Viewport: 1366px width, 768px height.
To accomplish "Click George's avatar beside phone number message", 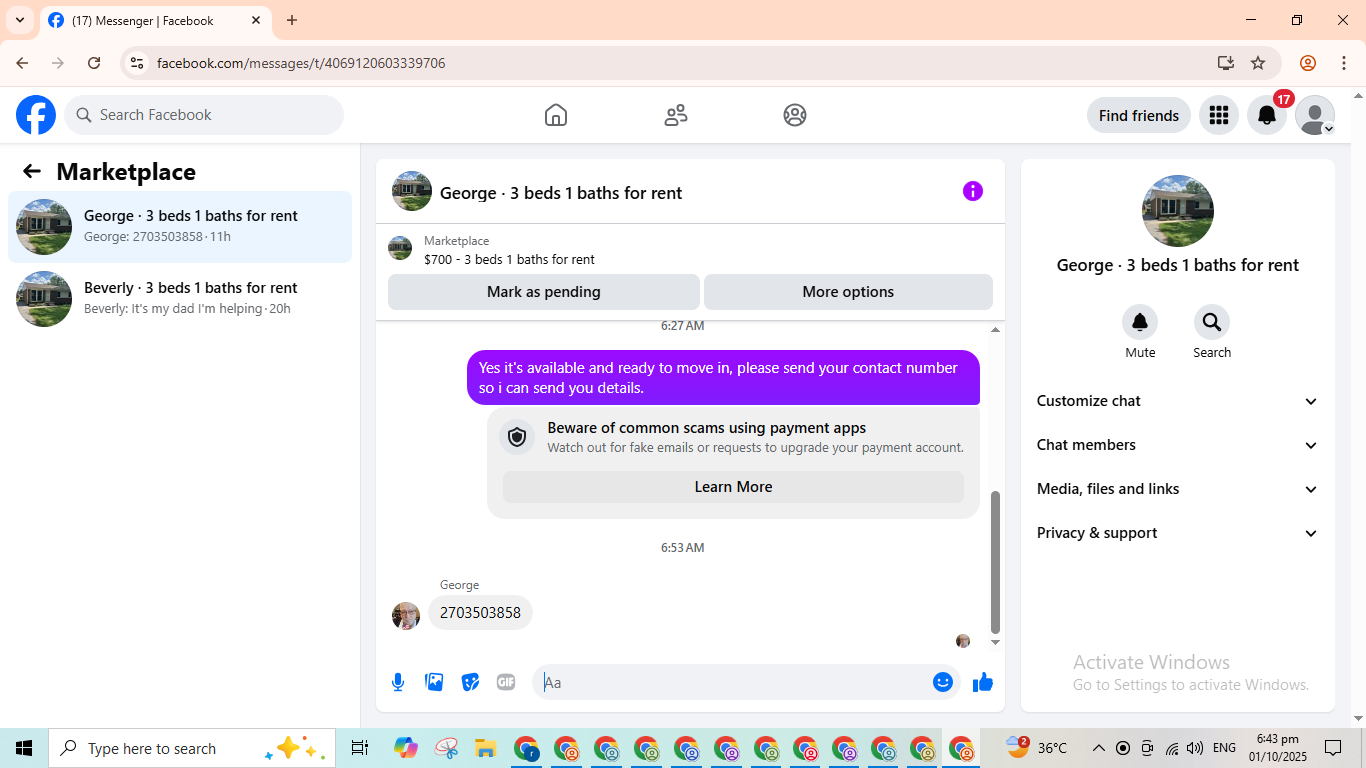I will (406, 615).
